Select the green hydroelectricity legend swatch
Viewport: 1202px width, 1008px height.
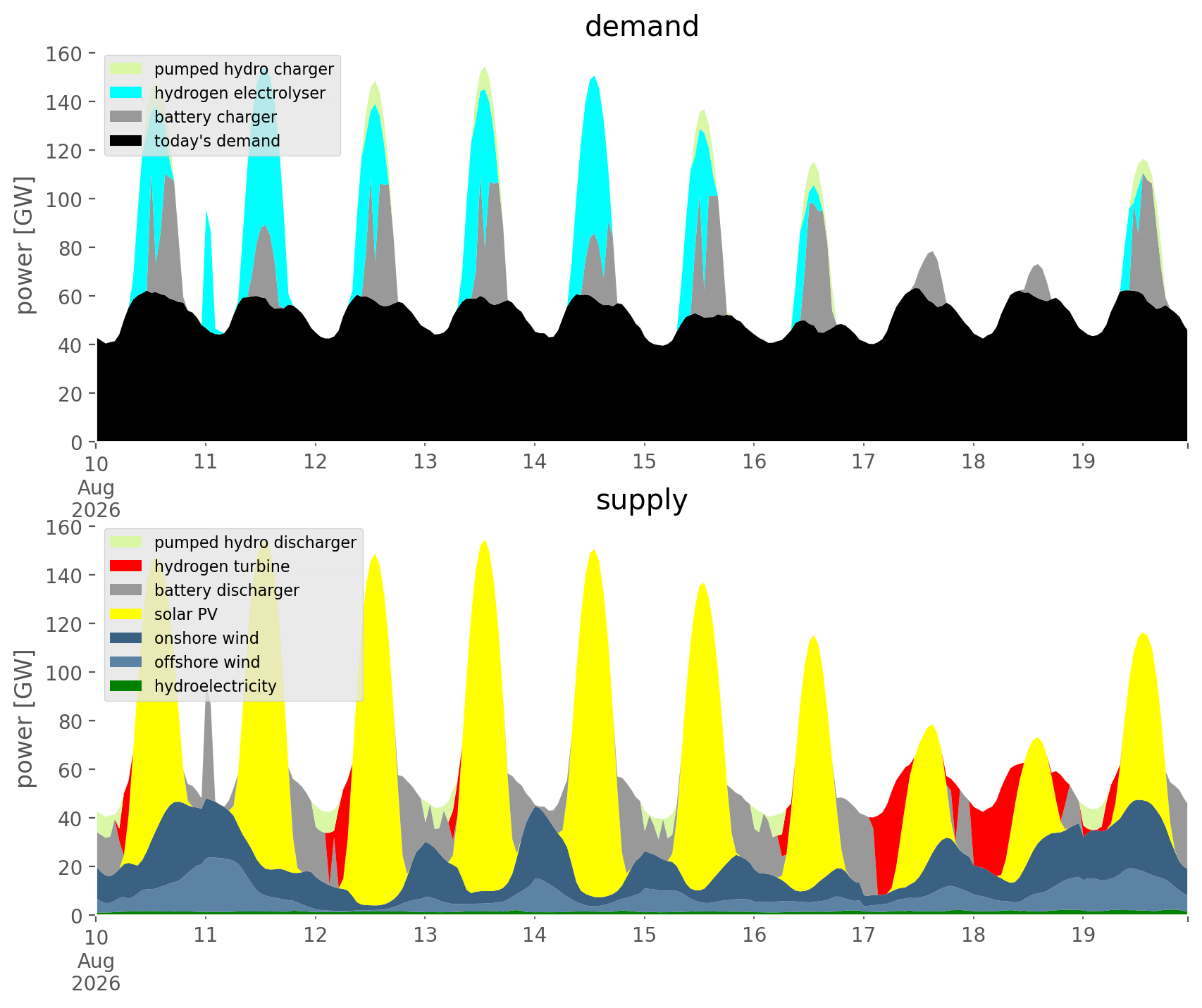pos(126,686)
